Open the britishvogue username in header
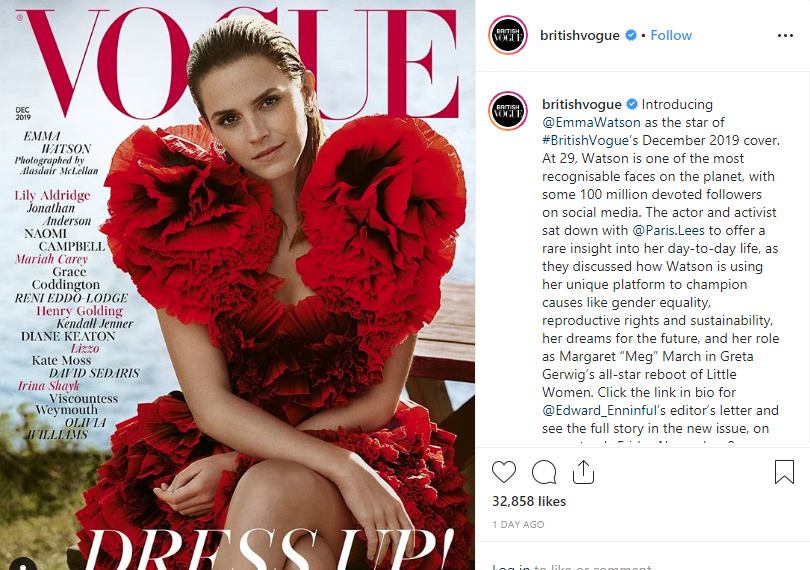This screenshot has height=570, width=810. [x=580, y=35]
